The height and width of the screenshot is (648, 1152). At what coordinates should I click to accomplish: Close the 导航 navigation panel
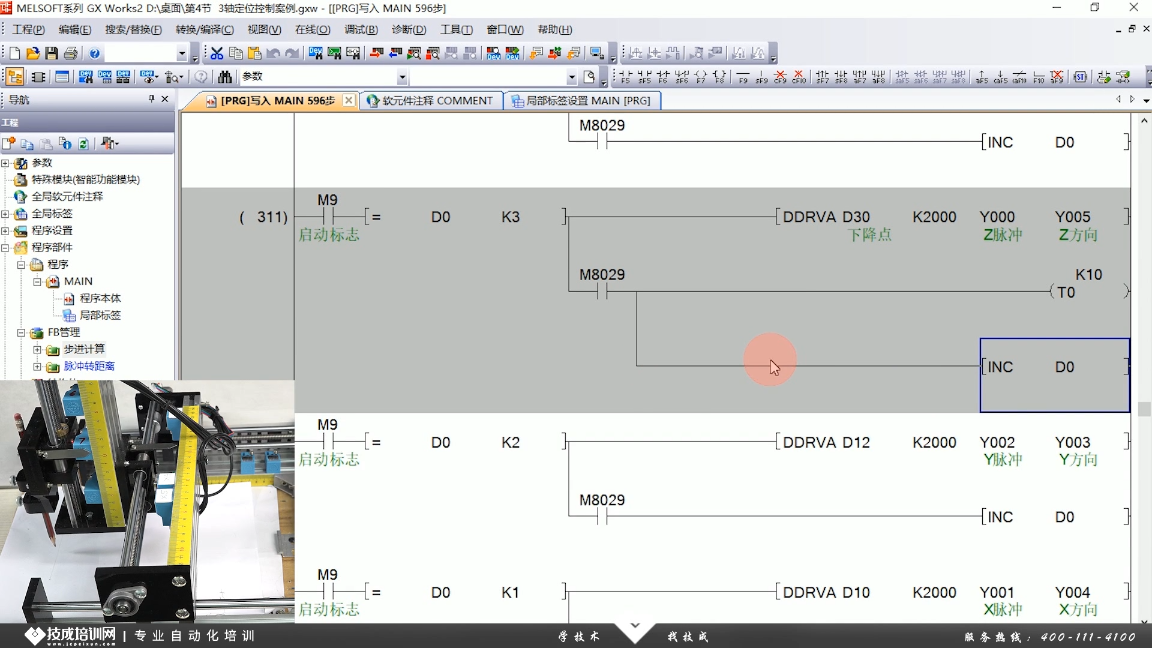point(165,98)
